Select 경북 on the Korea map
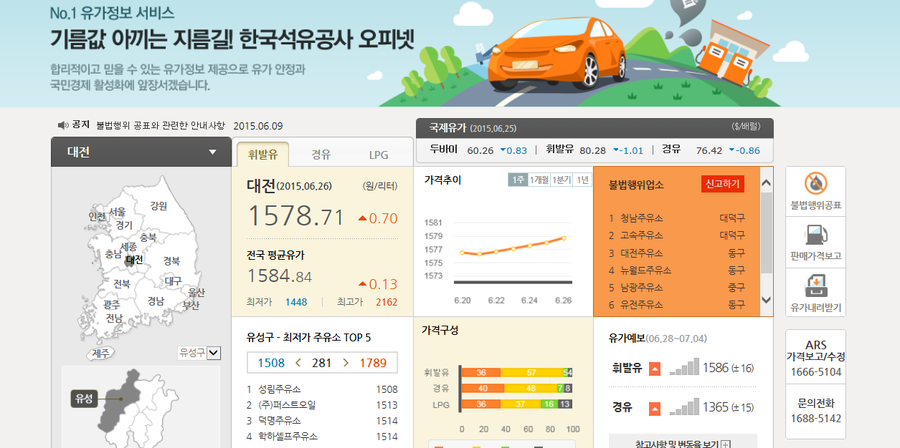Viewport: 900px width, 448px height. (172, 261)
